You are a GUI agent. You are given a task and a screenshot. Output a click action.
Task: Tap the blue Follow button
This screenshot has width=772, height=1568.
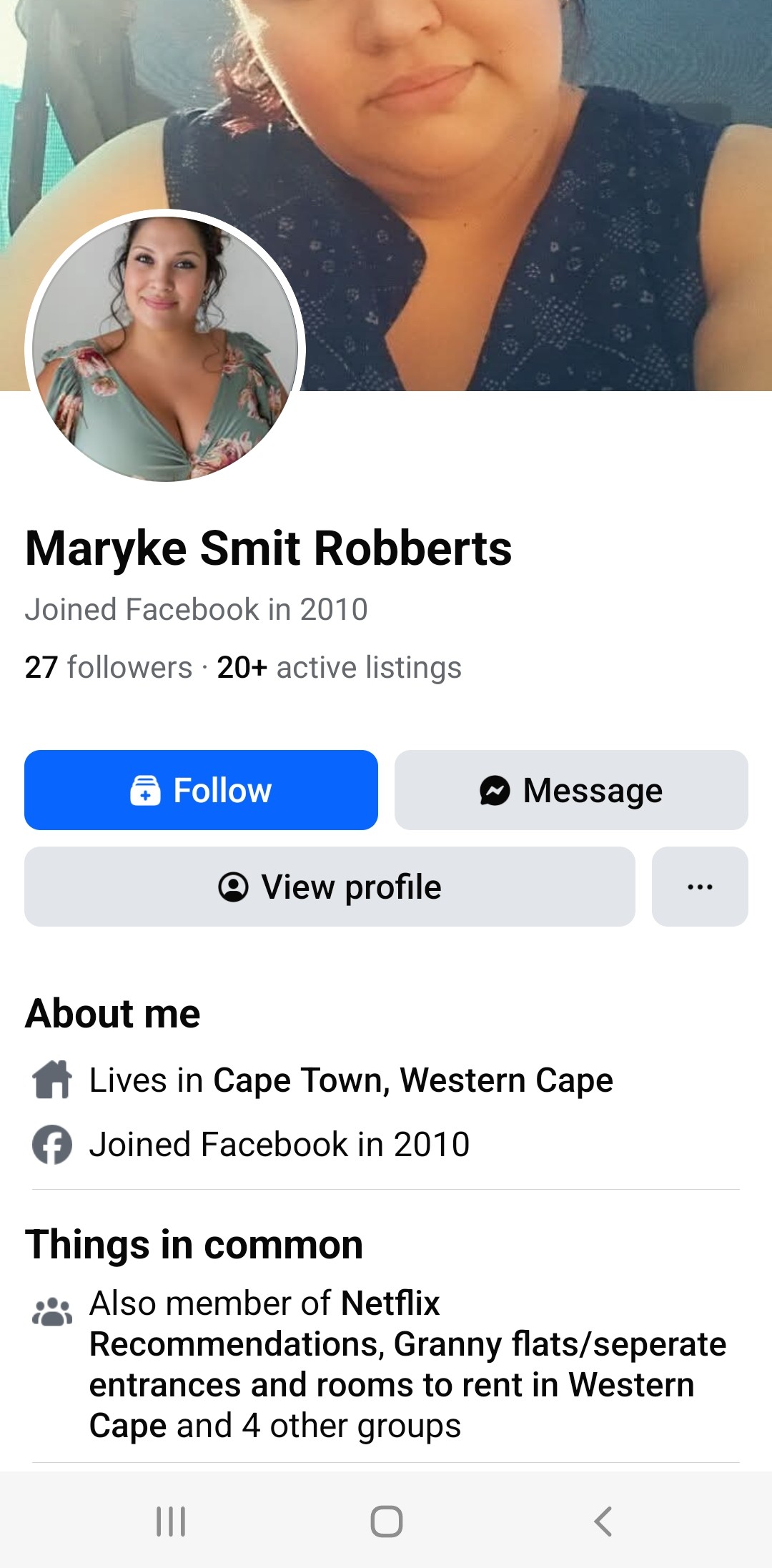(x=201, y=790)
